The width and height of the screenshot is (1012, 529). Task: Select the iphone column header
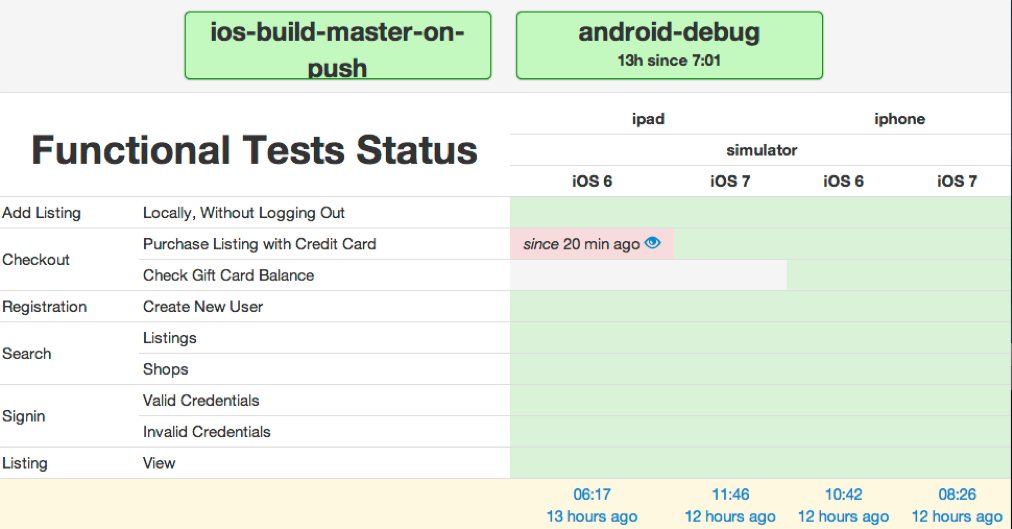(899, 119)
